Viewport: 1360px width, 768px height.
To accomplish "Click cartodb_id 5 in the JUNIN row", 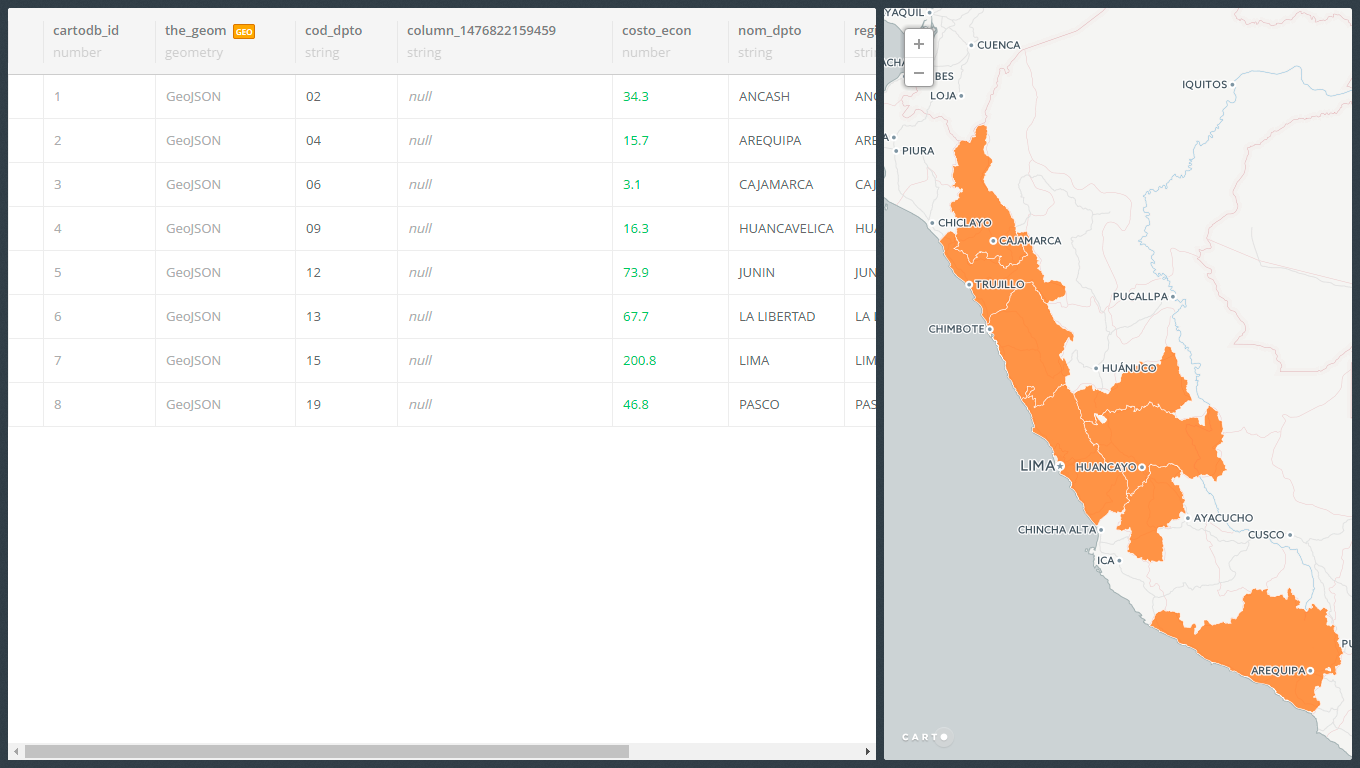I will (57, 273).
